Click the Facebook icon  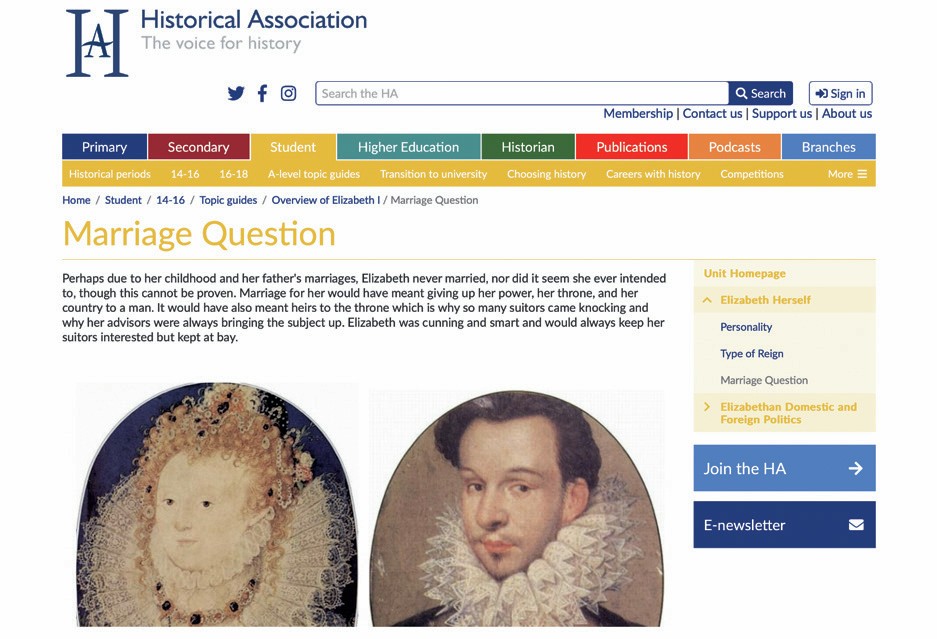tap(262, 93)
